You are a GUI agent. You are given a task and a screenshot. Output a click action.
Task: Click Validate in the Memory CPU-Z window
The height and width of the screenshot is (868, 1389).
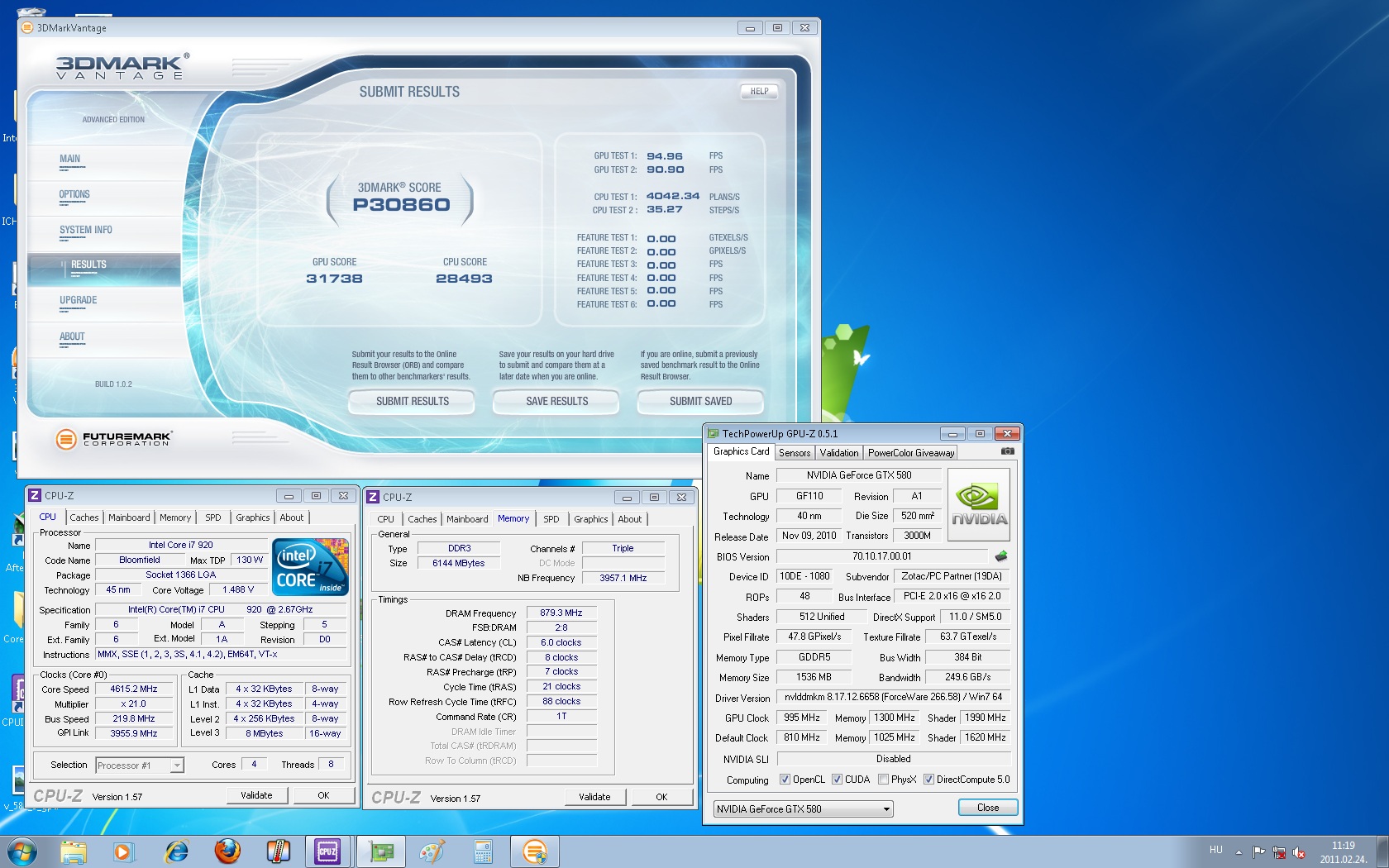pyautogui.click(x=594, y=797)
